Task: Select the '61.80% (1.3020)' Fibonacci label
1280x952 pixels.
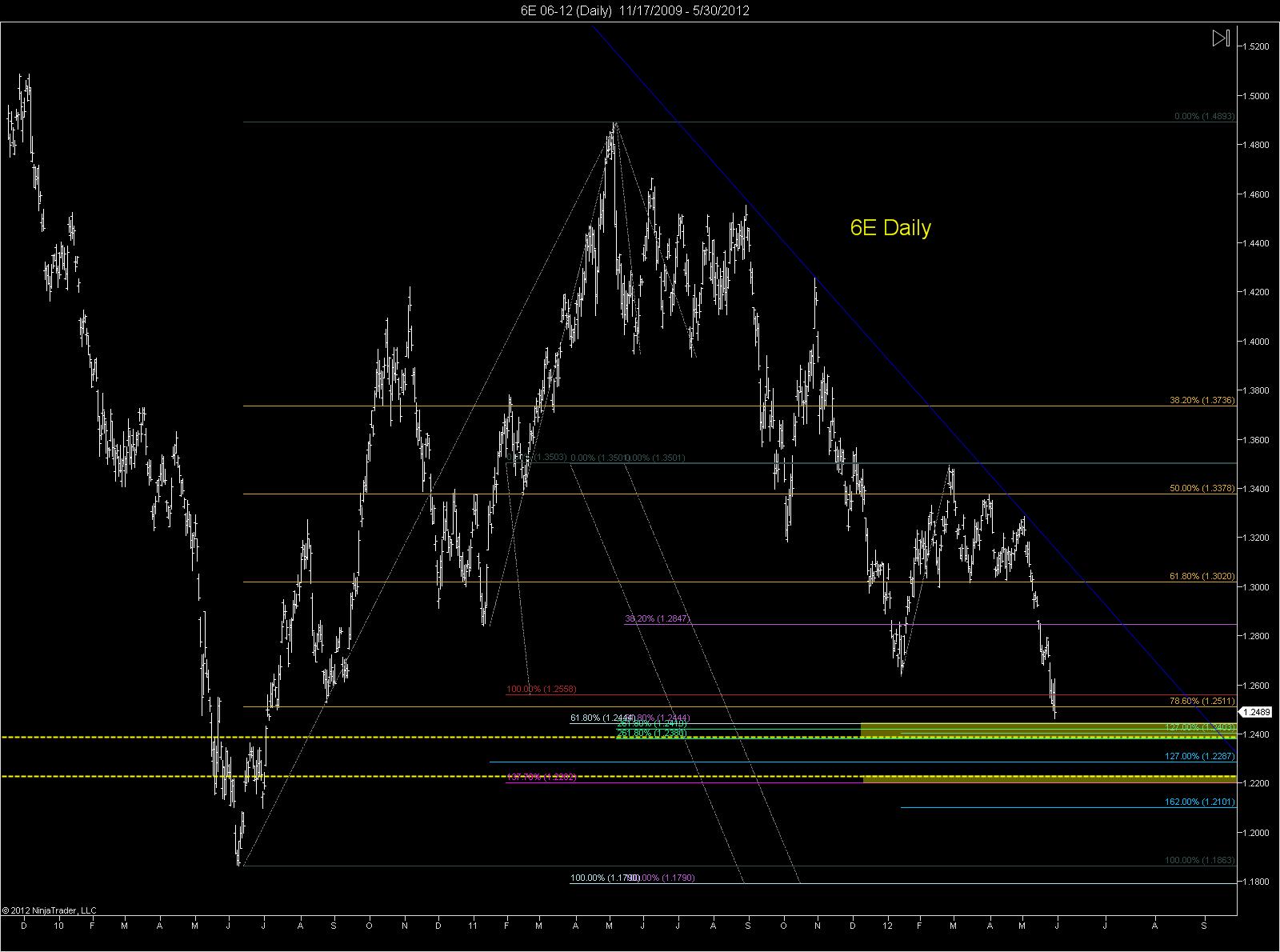Action: coord(1202,576)
